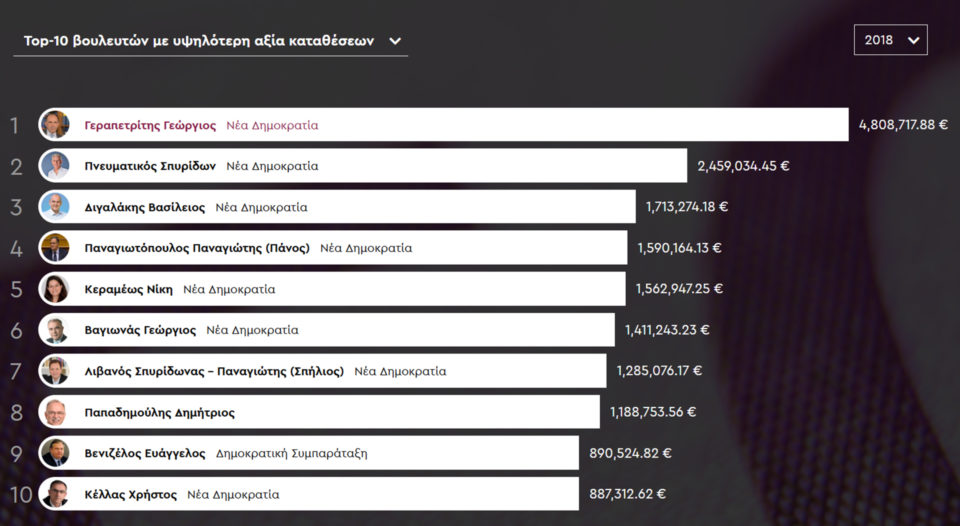The width and height of the screenshot is (960, 526).
Task: Click Παναγιωτόπουλος Παναγιώτης avatar photo
Action: click(x=54, y=248)
